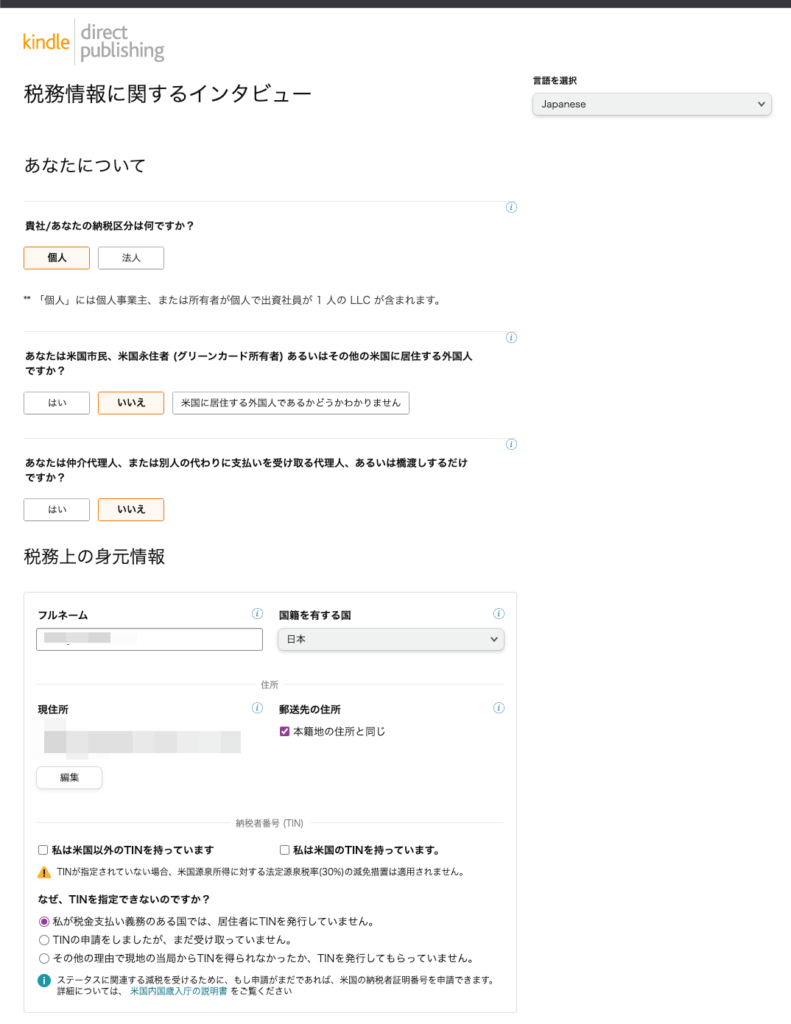Check 私は米国のTINを持っています box
This screenshot has width=791, height=1024.
285,850
